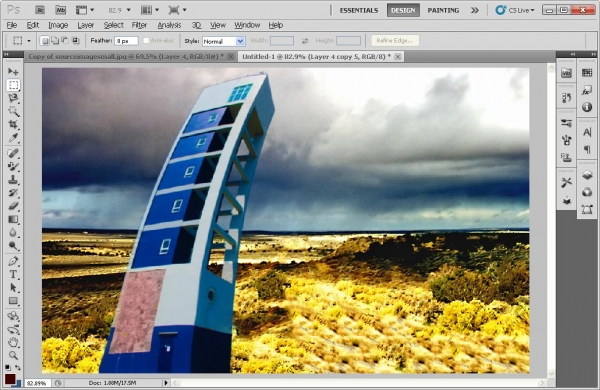Select the Blur tool

click(13, 232)
